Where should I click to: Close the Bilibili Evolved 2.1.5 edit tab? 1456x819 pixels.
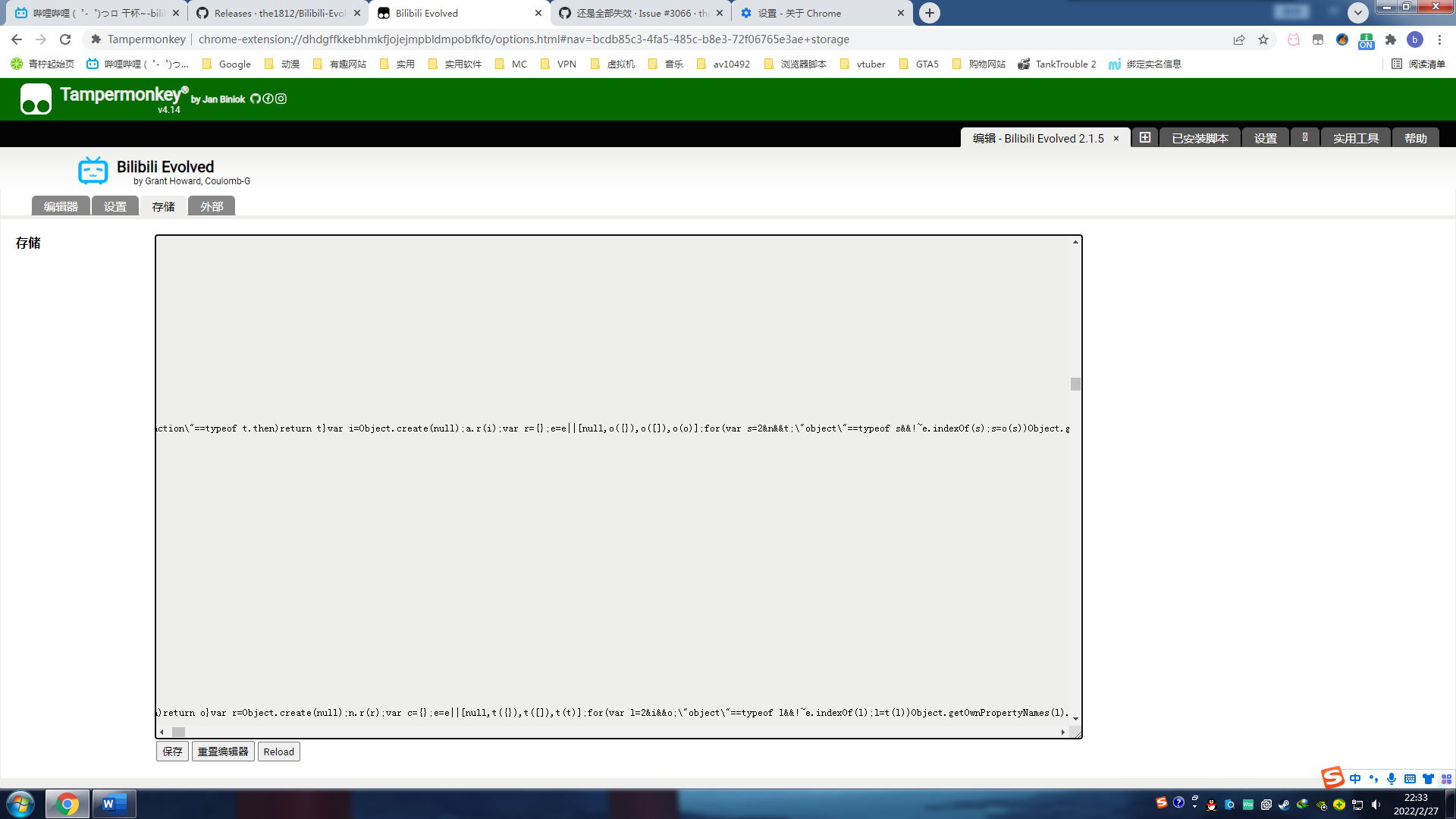1116,139
